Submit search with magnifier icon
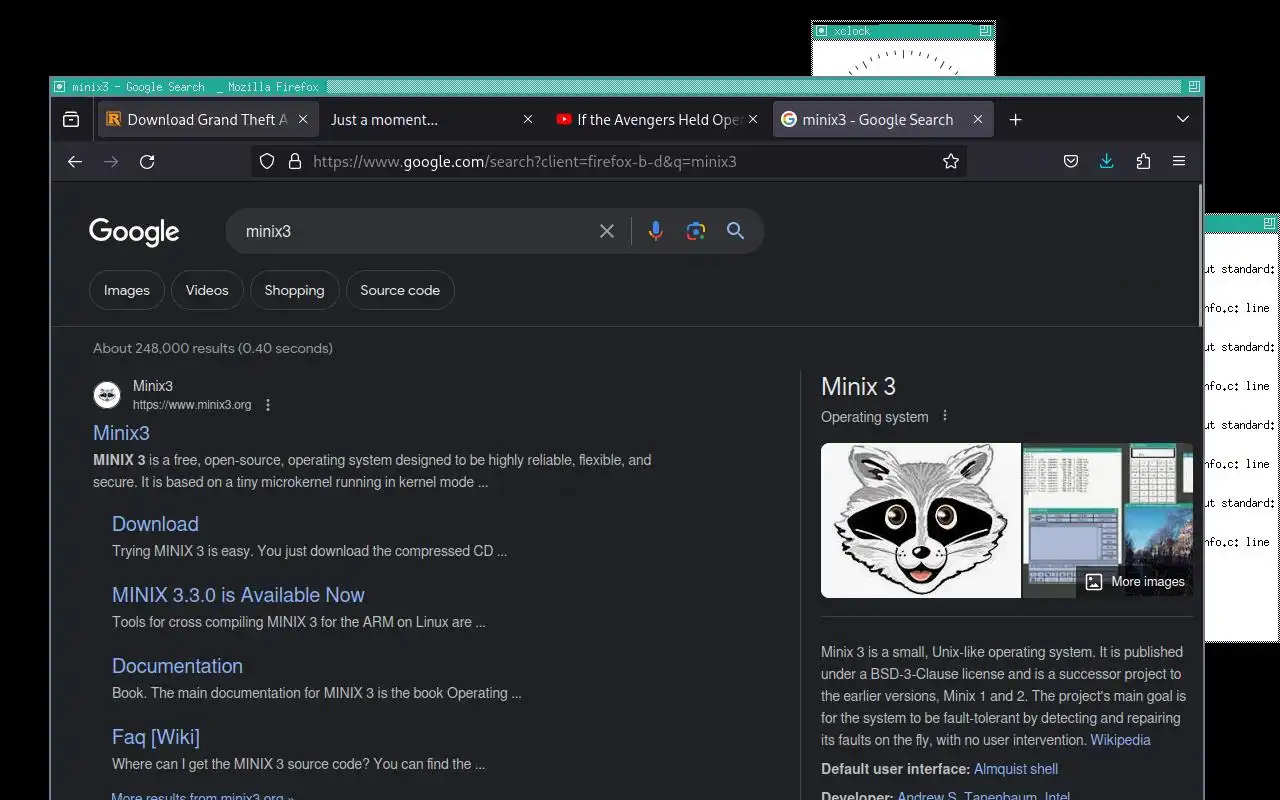 tap(735, 231)
